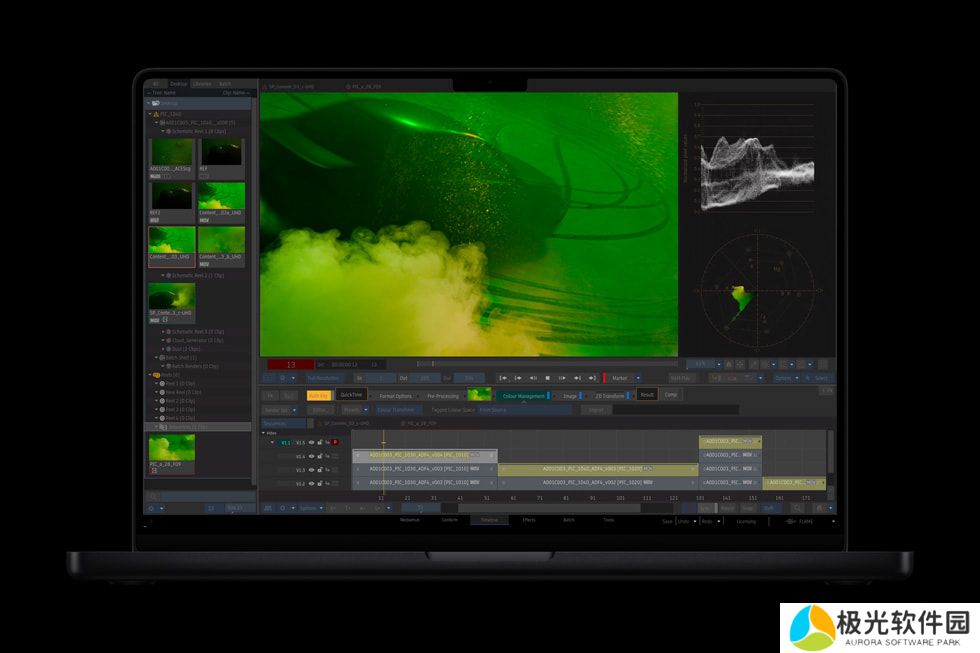
Task: Toggle visibility of track V1.2
Action: [x=312, y=483]
